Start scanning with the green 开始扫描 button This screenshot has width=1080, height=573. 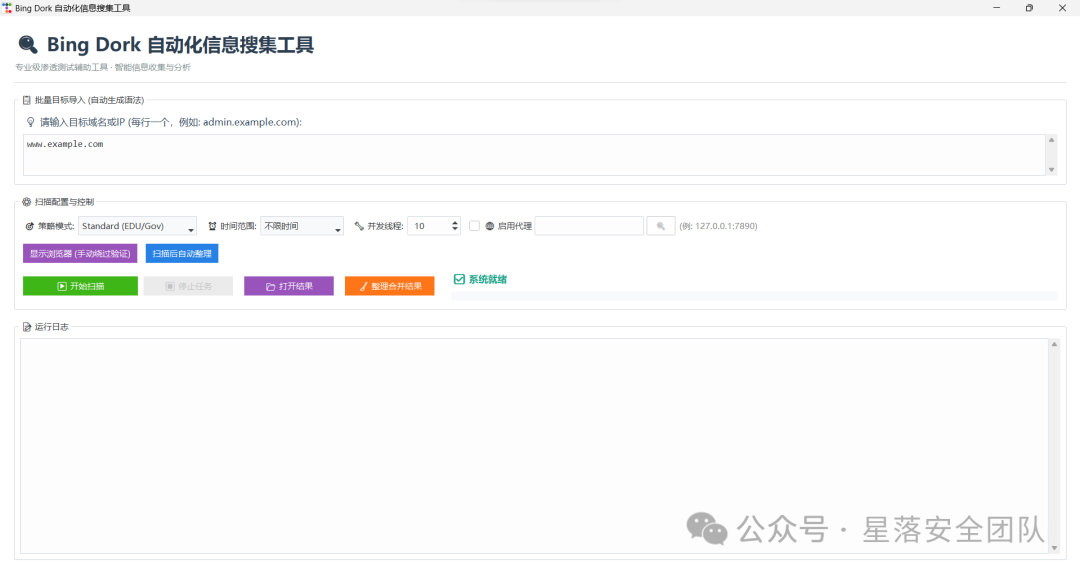pyautogui.click(x=81, y=286)
